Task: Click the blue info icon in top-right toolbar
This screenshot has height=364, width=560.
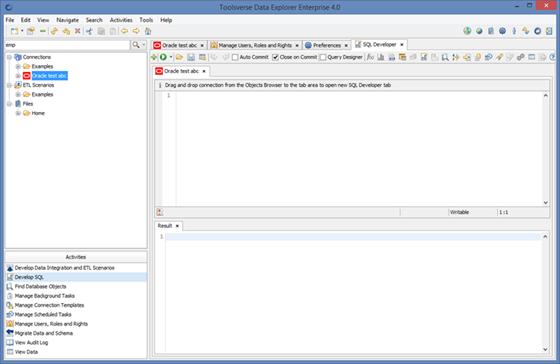Action: point(514,31)
